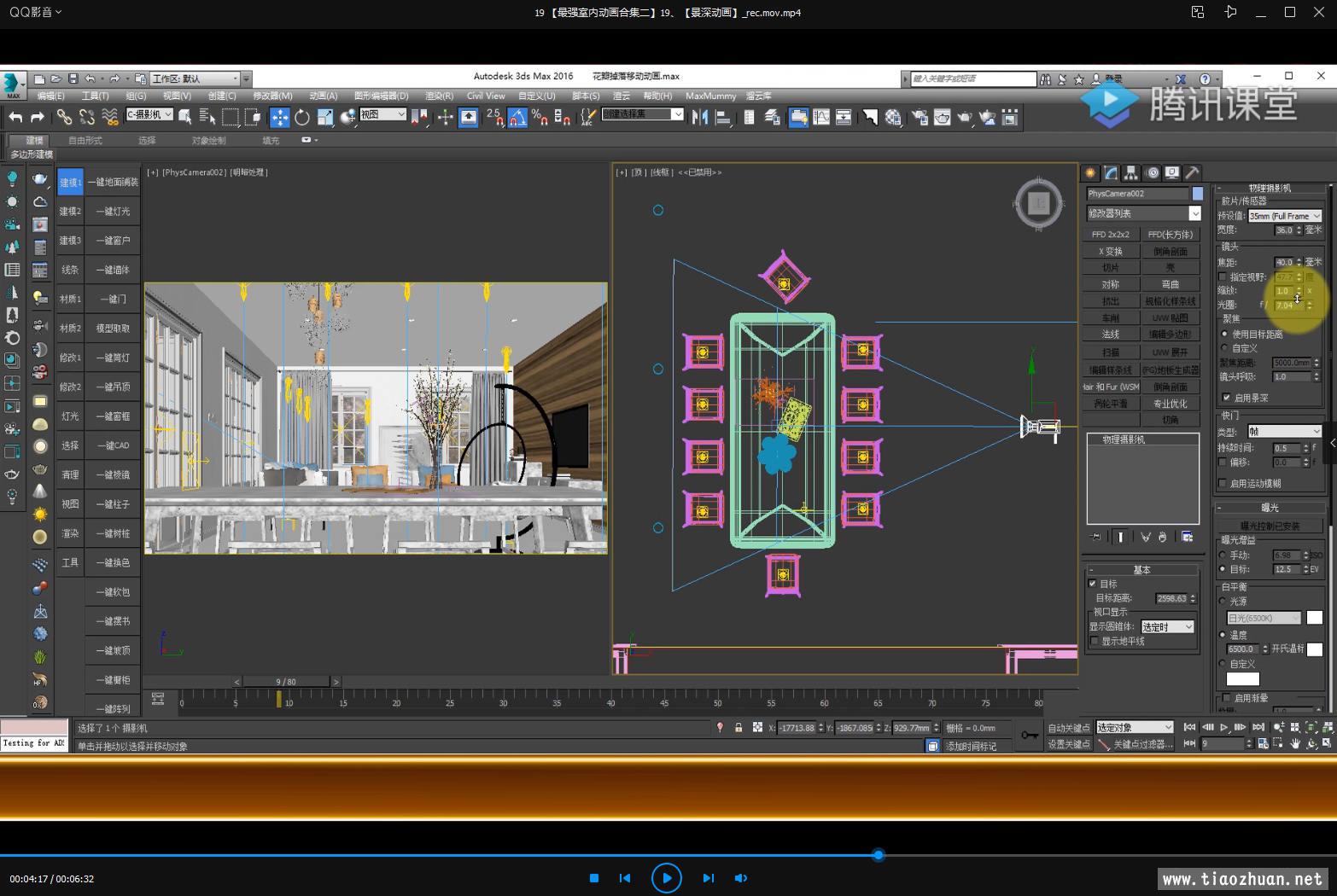Viewport: 1337px width, 896px height.
Task: Click the ViewCube in top viewport
Action: 1039,203
